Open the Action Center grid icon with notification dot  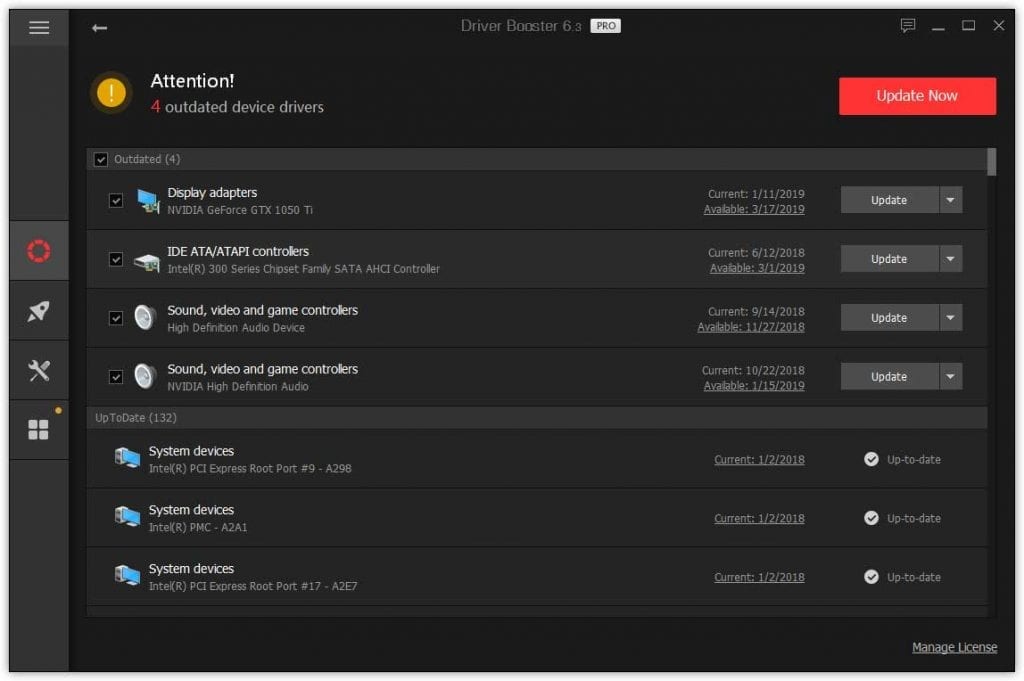[38, 429]
